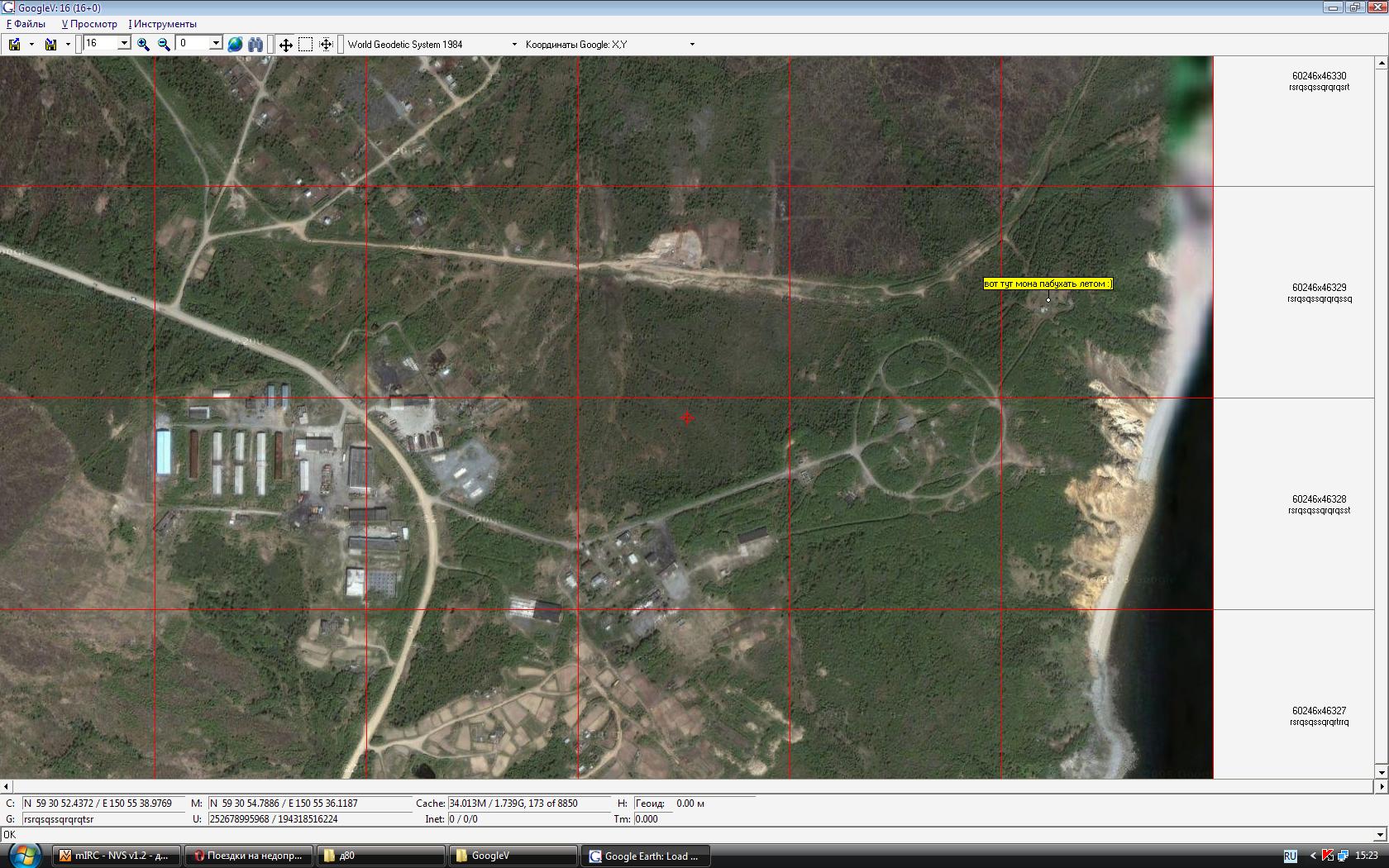Open the zoom level 16 dropdown

124,44
